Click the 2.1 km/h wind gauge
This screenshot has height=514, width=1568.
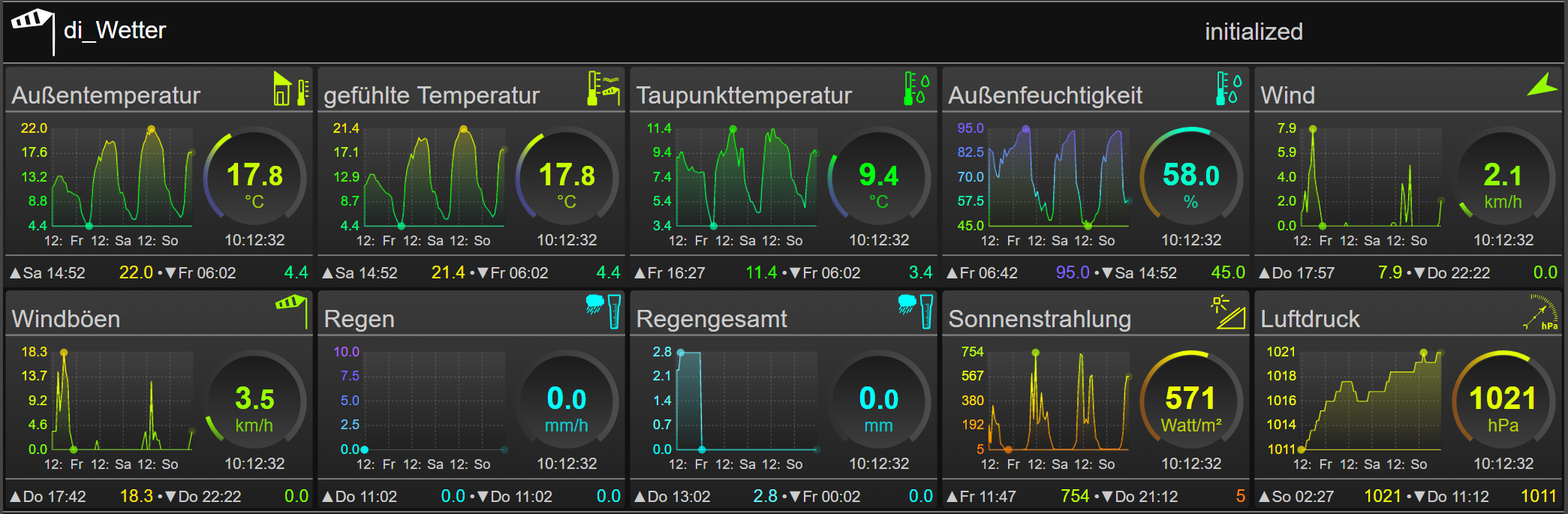pos(1503,177)
